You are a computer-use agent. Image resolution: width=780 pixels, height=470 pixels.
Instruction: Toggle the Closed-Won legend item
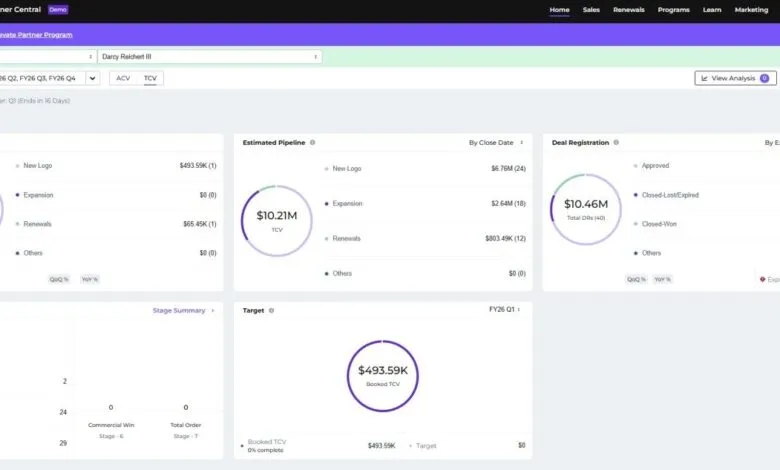tap(655, 224)
